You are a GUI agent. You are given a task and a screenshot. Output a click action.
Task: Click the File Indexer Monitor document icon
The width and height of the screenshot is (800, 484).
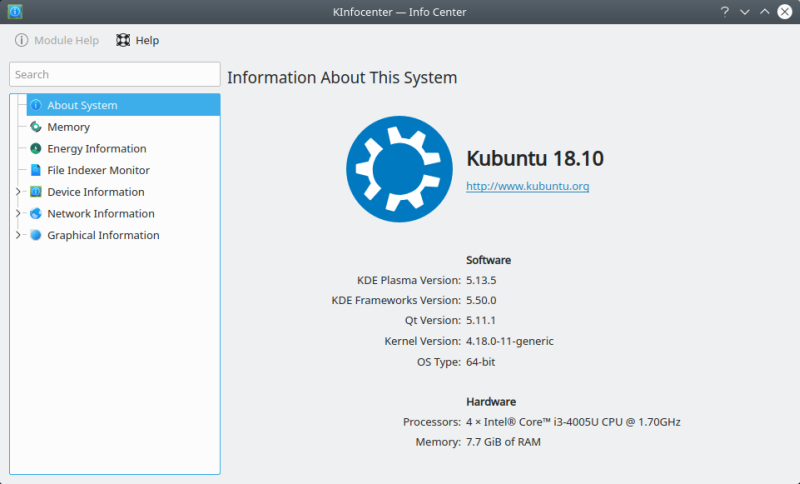point(36,170)
